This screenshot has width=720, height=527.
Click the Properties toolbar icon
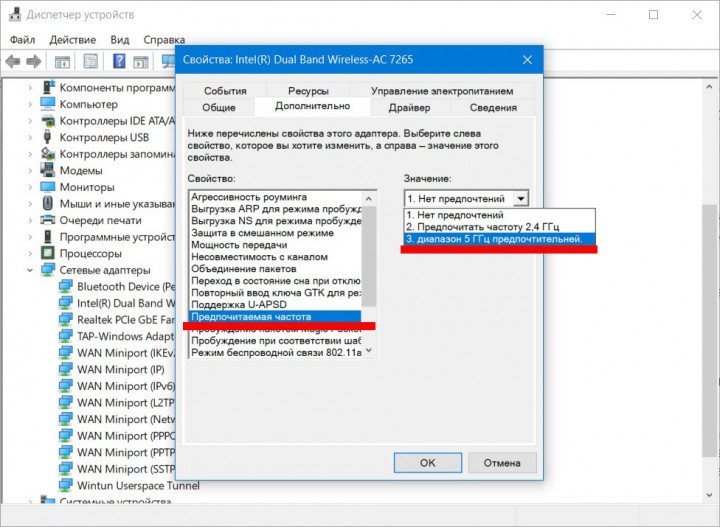coord(91,61)
